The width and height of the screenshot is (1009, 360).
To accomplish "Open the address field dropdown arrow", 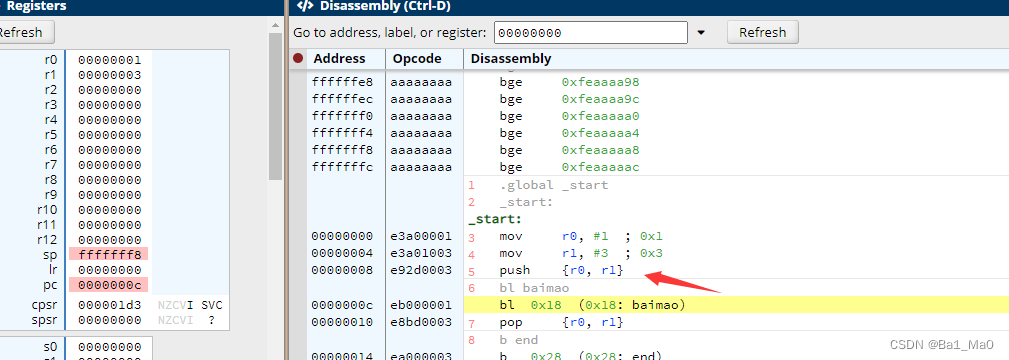I will point(701,33).
